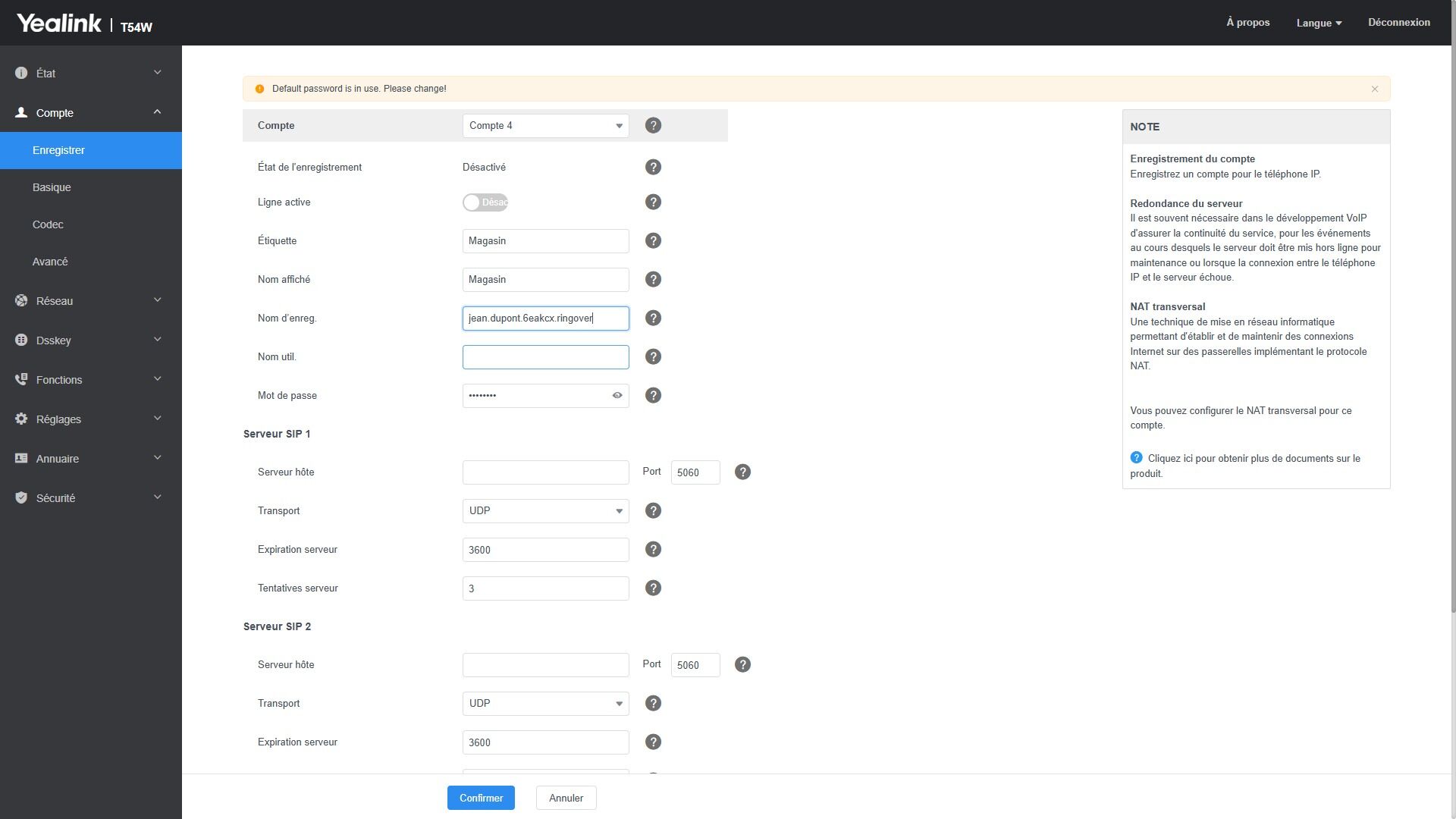Click the Nom util. input field
This screenshot has width=1456, height=819.
(x=545, y=357)
